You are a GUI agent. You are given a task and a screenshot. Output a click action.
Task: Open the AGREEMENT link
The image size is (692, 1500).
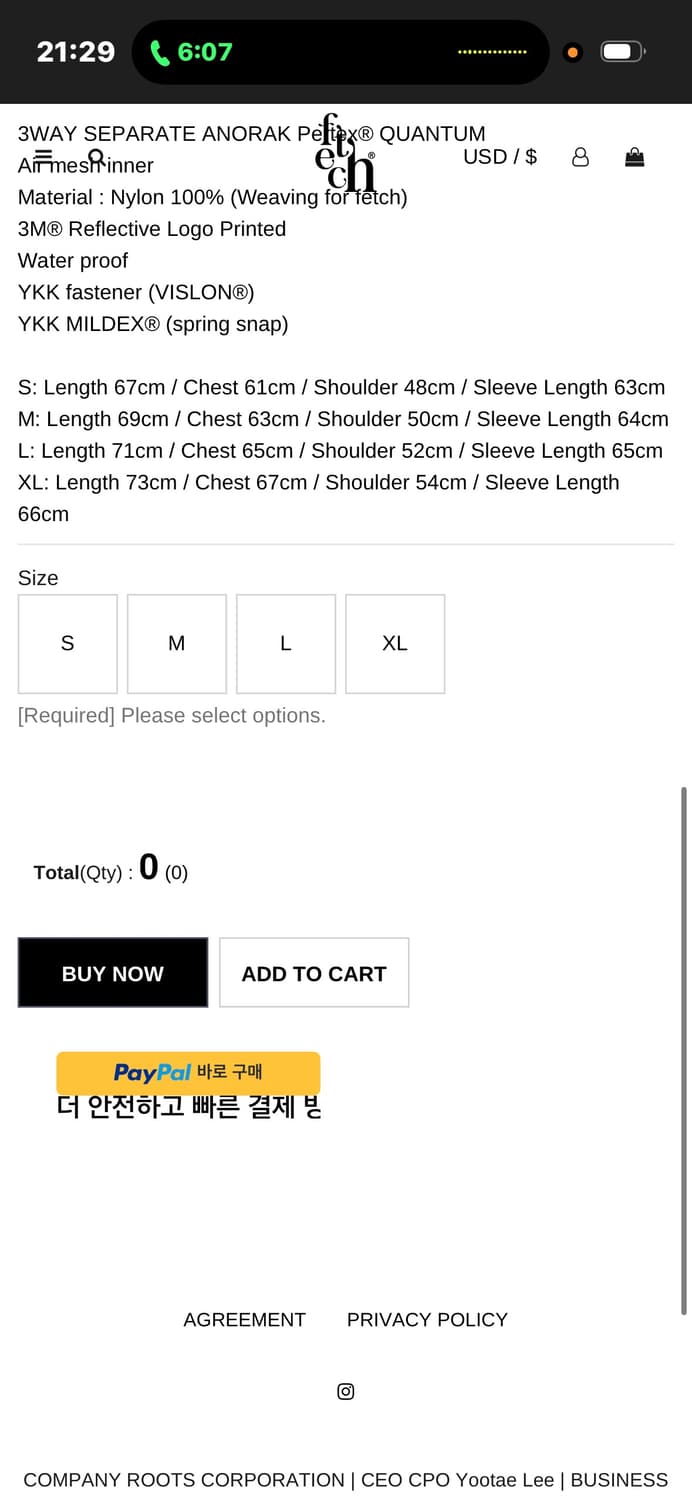(244, 1320)
